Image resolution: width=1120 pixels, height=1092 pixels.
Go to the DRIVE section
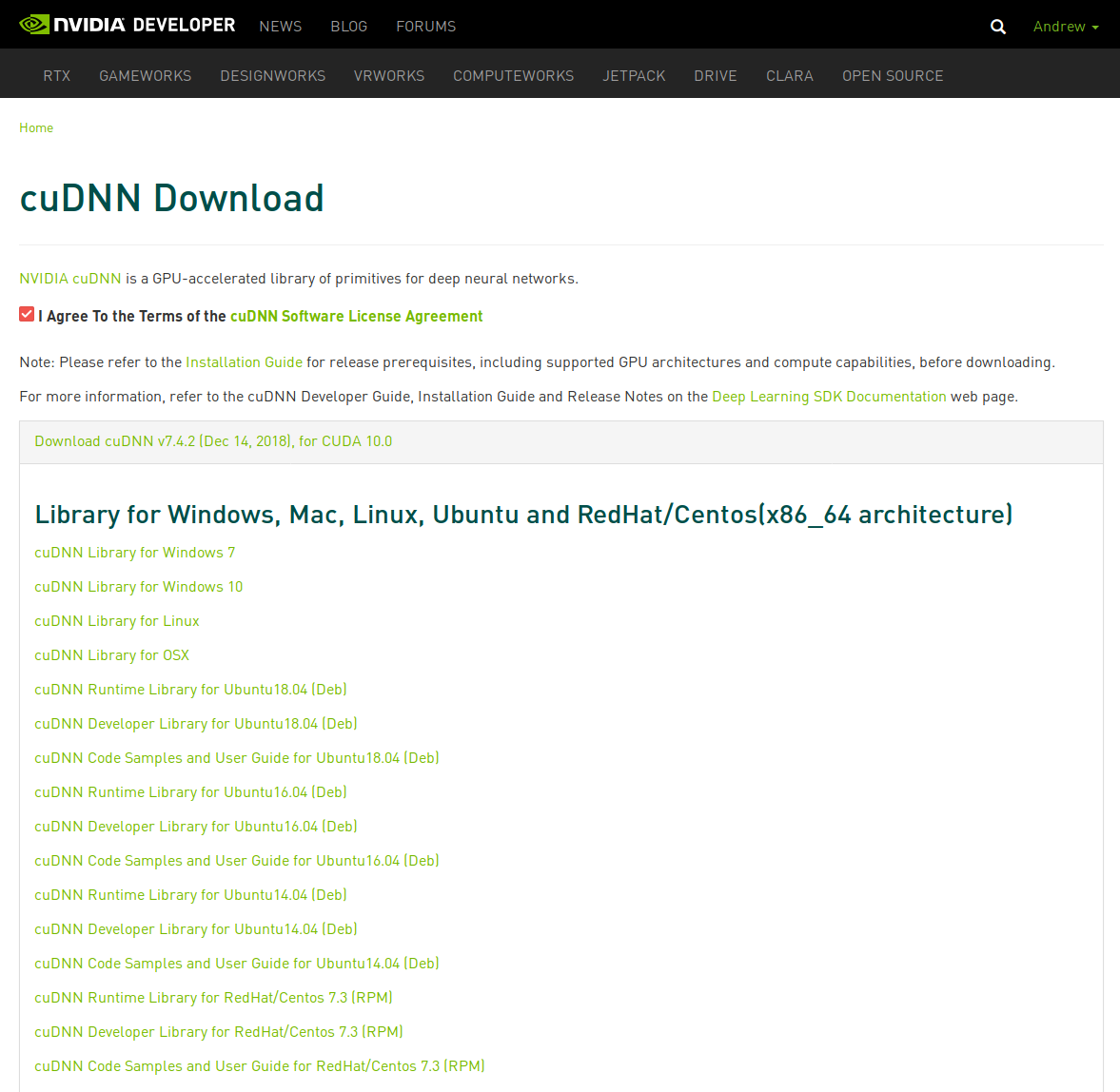(716, 76)
